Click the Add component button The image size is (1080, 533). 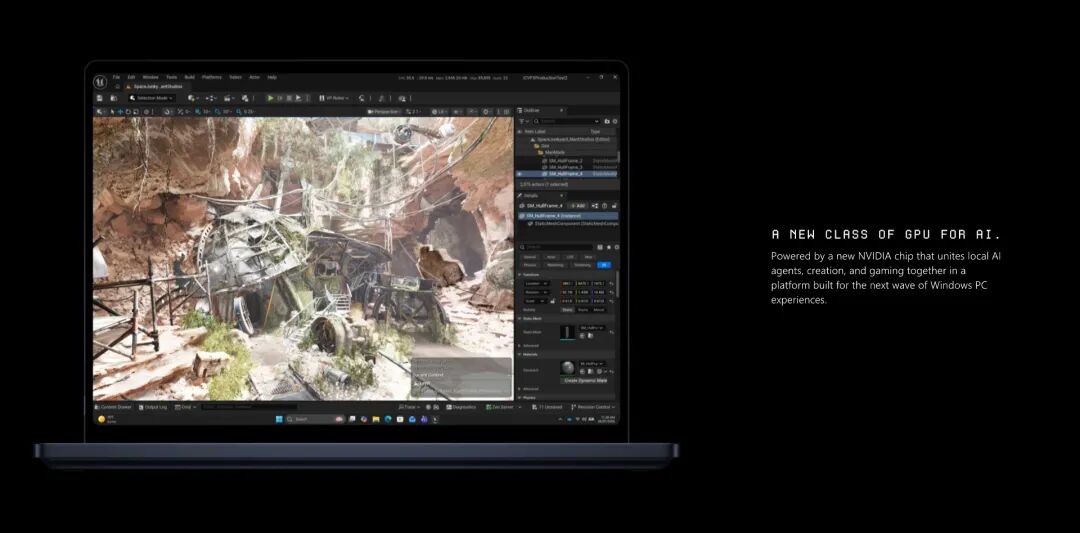578,205
